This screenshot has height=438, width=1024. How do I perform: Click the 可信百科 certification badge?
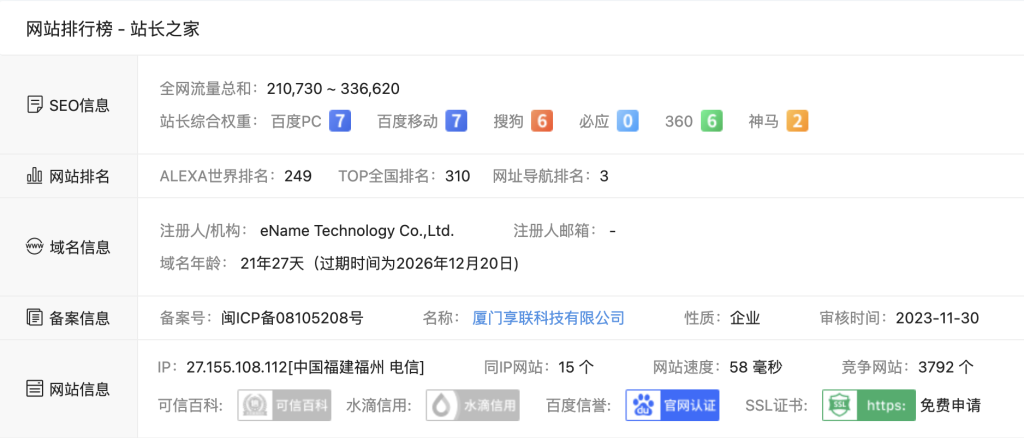tap(285, 405)
